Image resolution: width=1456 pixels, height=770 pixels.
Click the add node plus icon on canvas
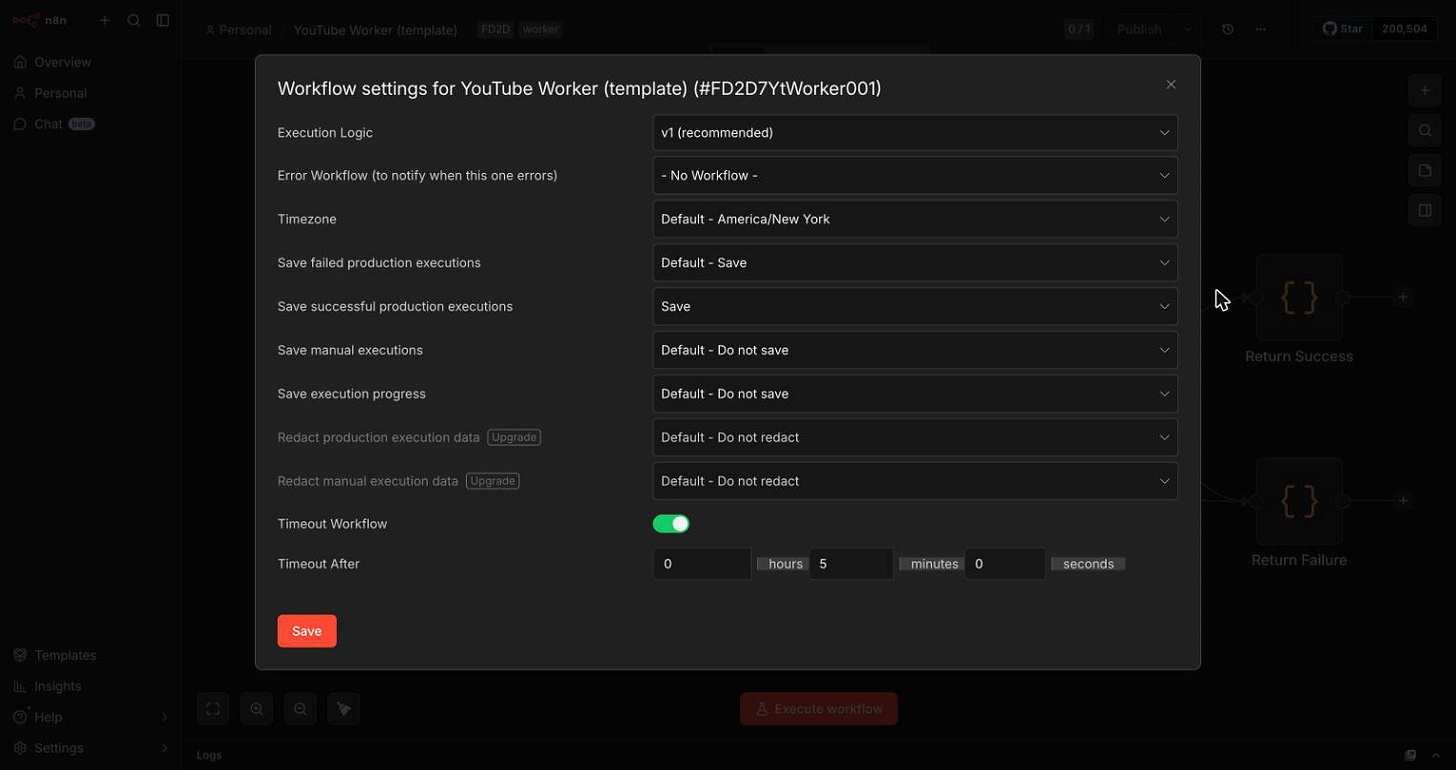pos(1425,90)
